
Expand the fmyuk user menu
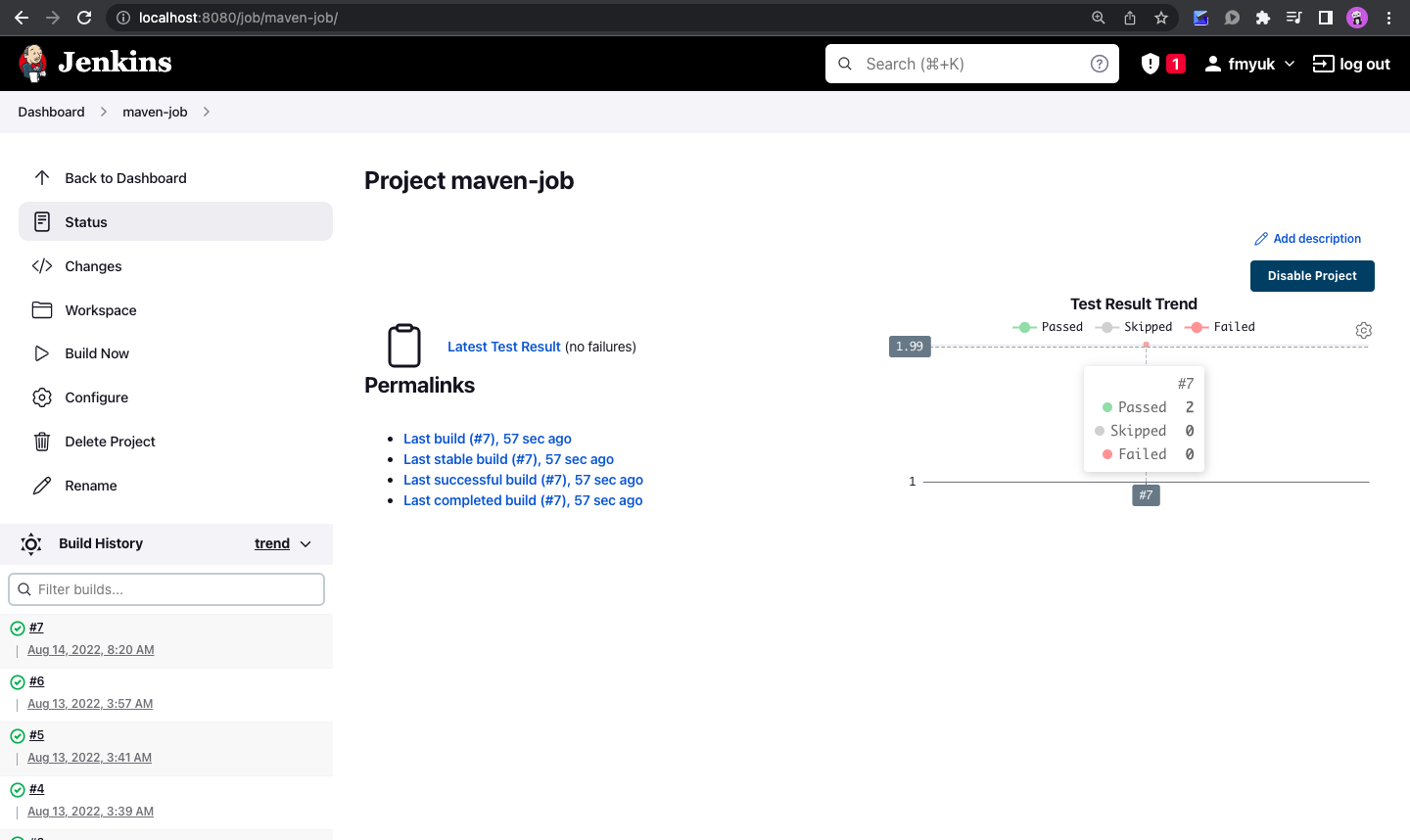(x=1248, y=63)
